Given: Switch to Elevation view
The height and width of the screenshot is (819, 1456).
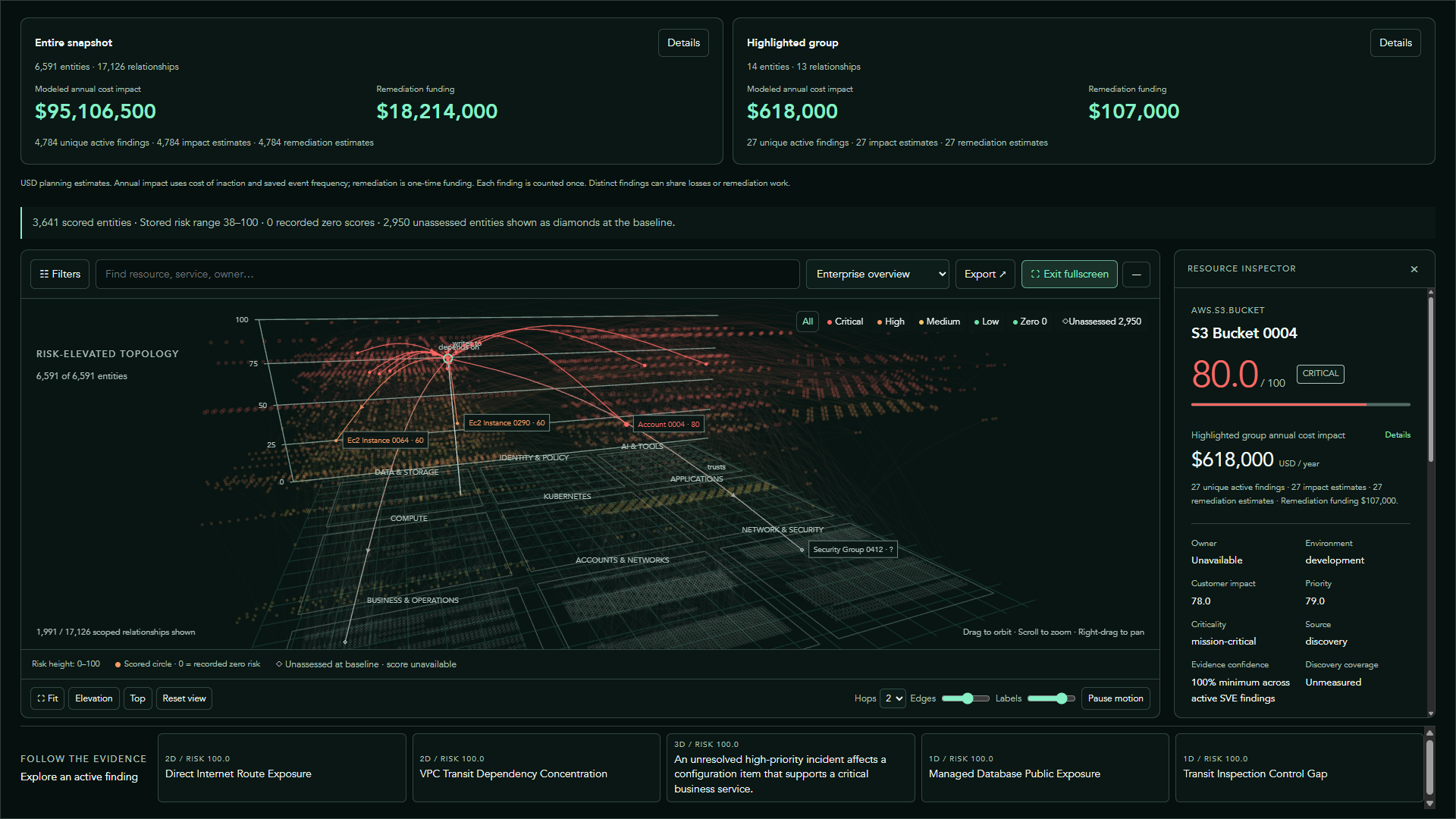Looking at the screenshot, I should point(94,698).
